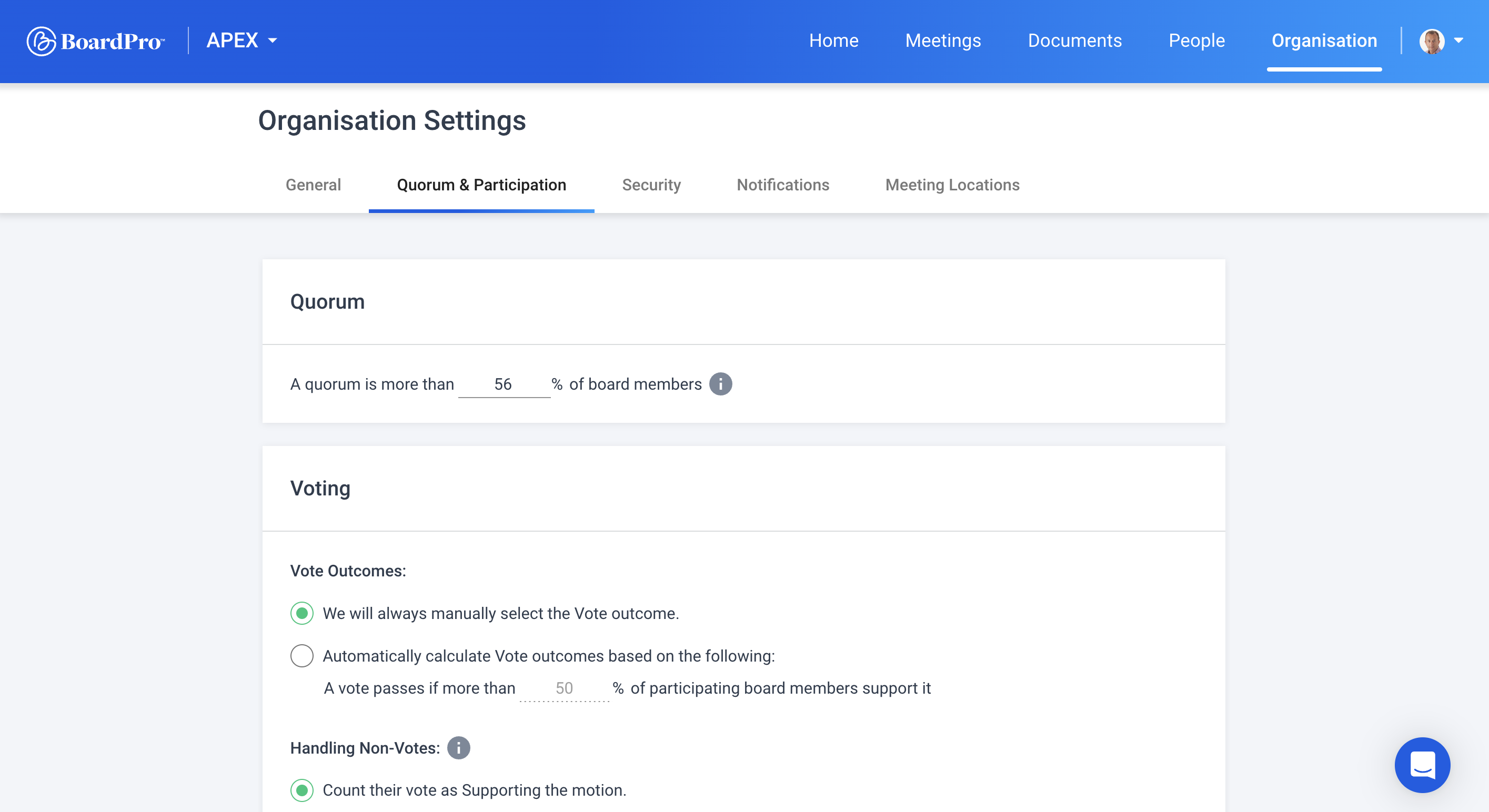Navigate to the People page
This screenshot has width=1489, height=812.
(x=1196, y=40)
